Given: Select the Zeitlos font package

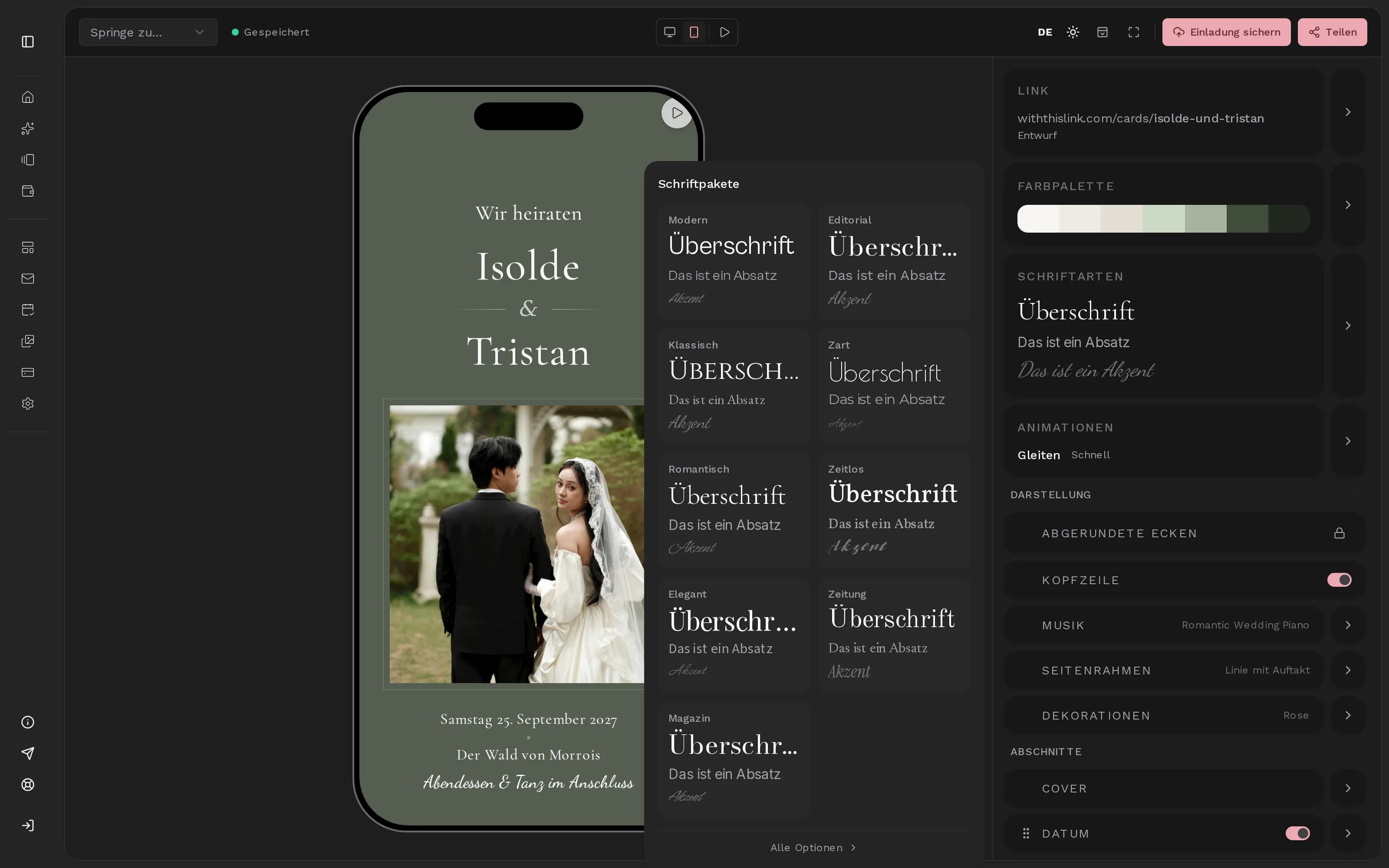Looking at the screenshot, I should 894,511.
